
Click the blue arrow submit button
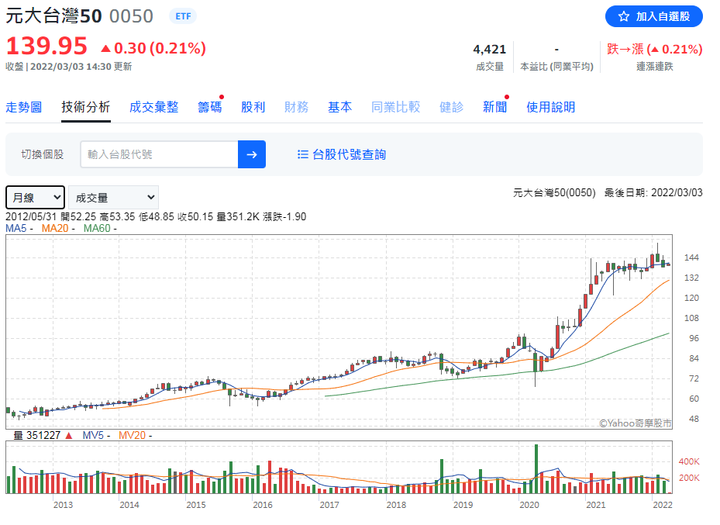(252, 154)
